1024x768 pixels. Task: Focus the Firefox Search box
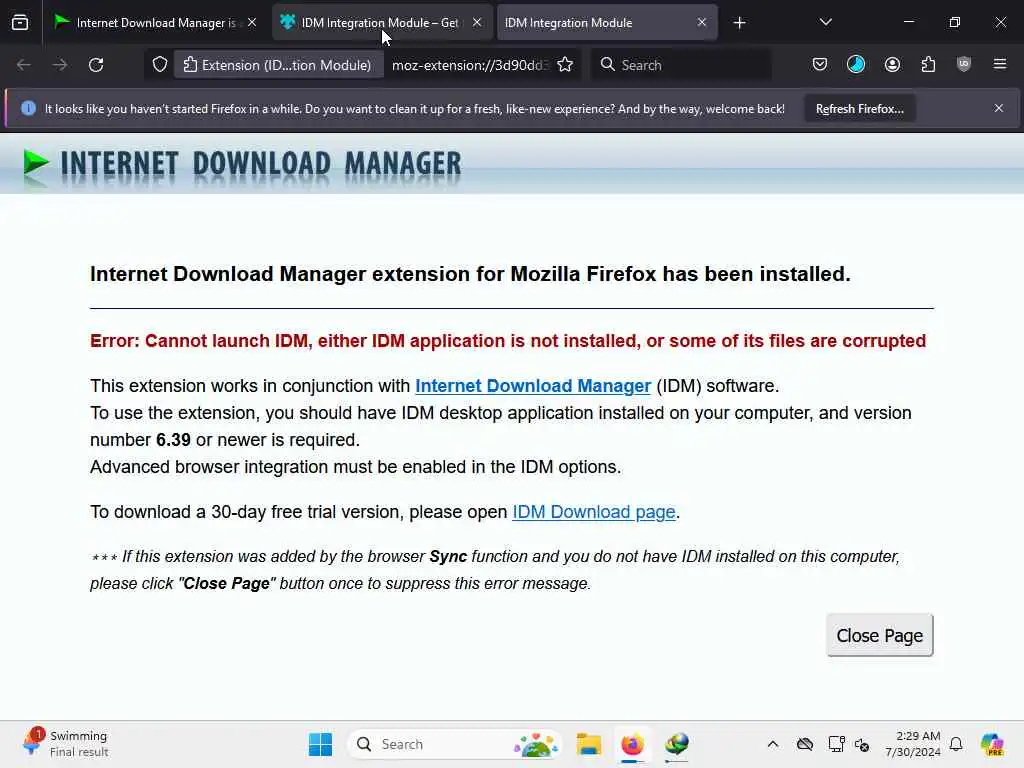click(x=680, y=65)
